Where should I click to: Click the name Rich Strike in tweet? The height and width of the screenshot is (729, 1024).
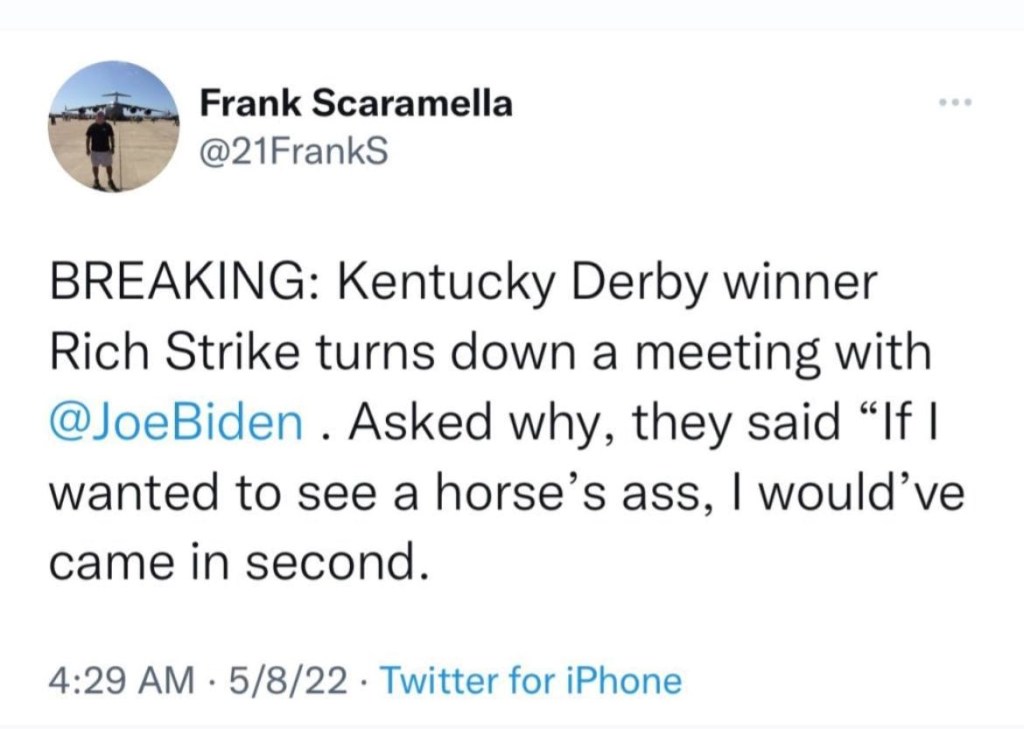(x=158, y=352)
